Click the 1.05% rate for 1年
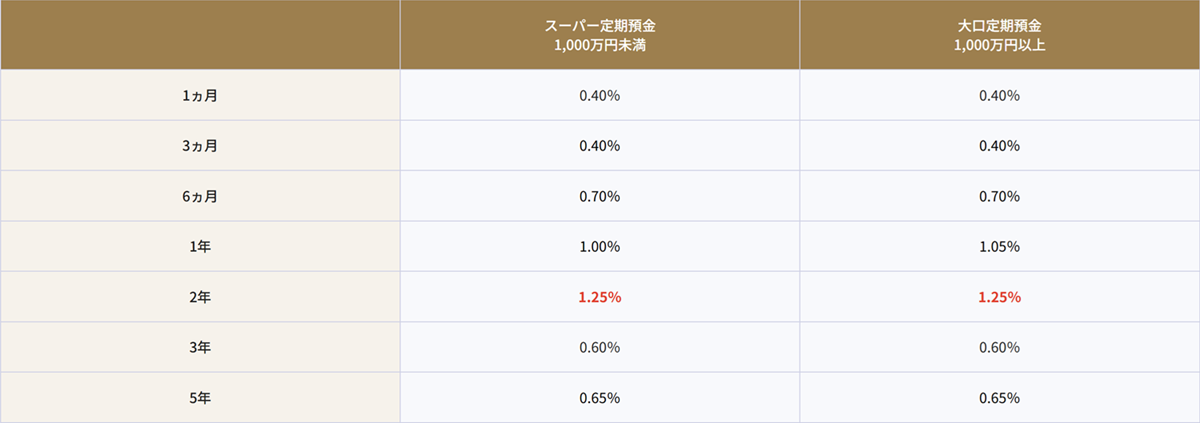Image resolution: width=1200 pixels, height=423 pixels. (999, 246)
